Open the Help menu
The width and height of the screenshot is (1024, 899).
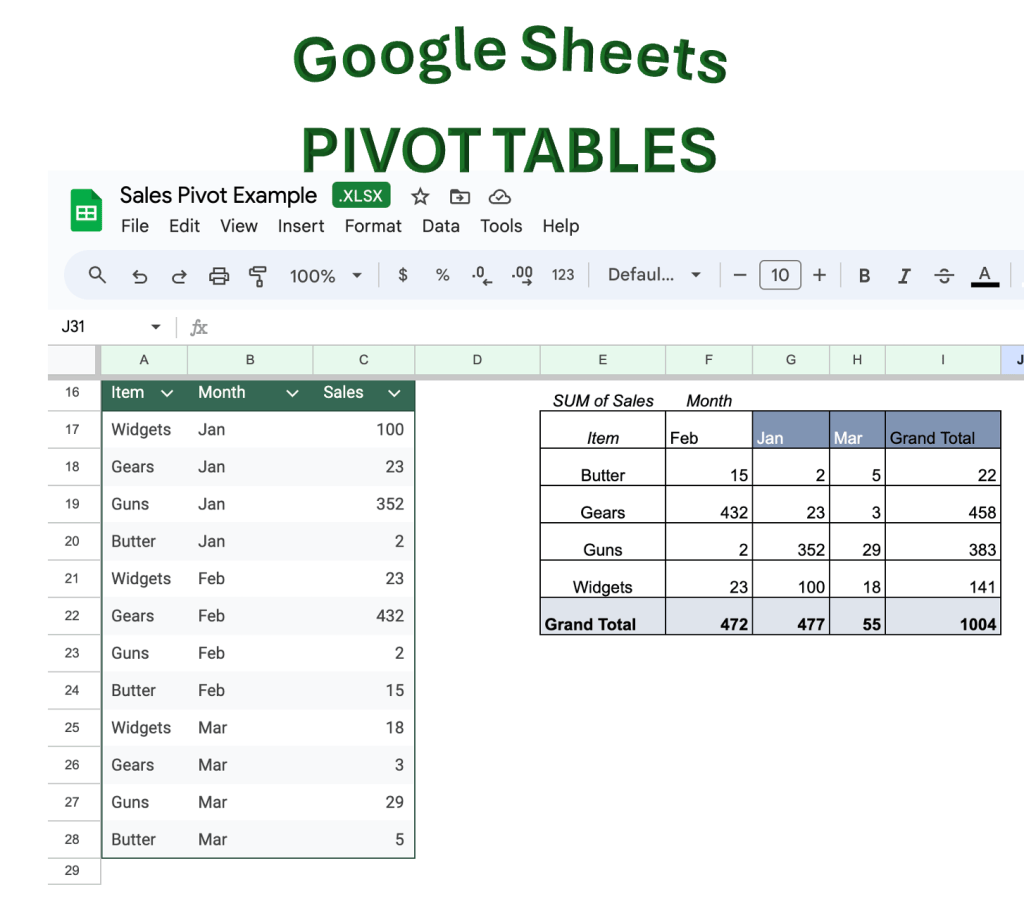coord(560,226)
